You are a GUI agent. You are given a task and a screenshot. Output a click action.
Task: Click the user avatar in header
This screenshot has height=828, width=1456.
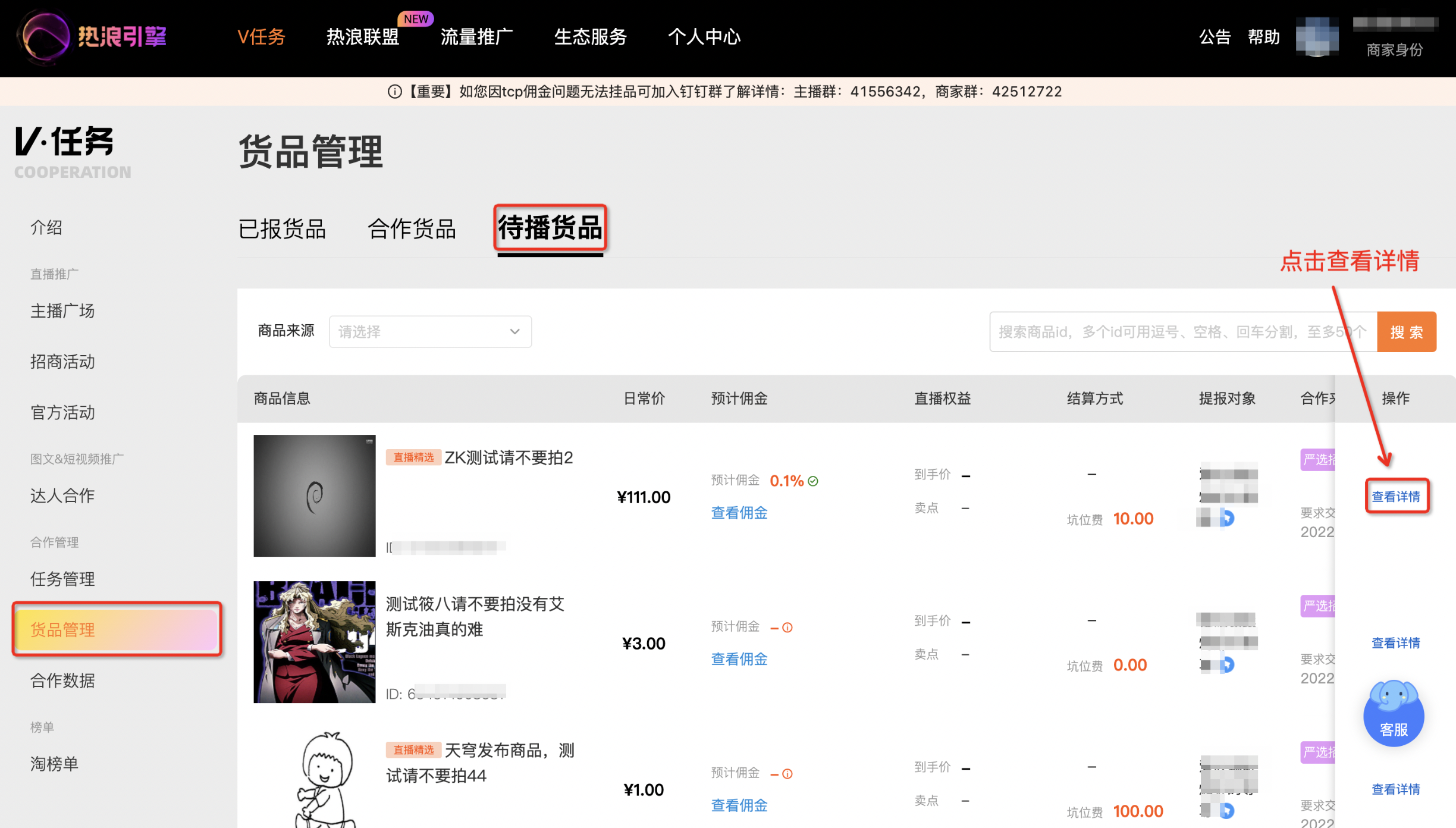1317,37
